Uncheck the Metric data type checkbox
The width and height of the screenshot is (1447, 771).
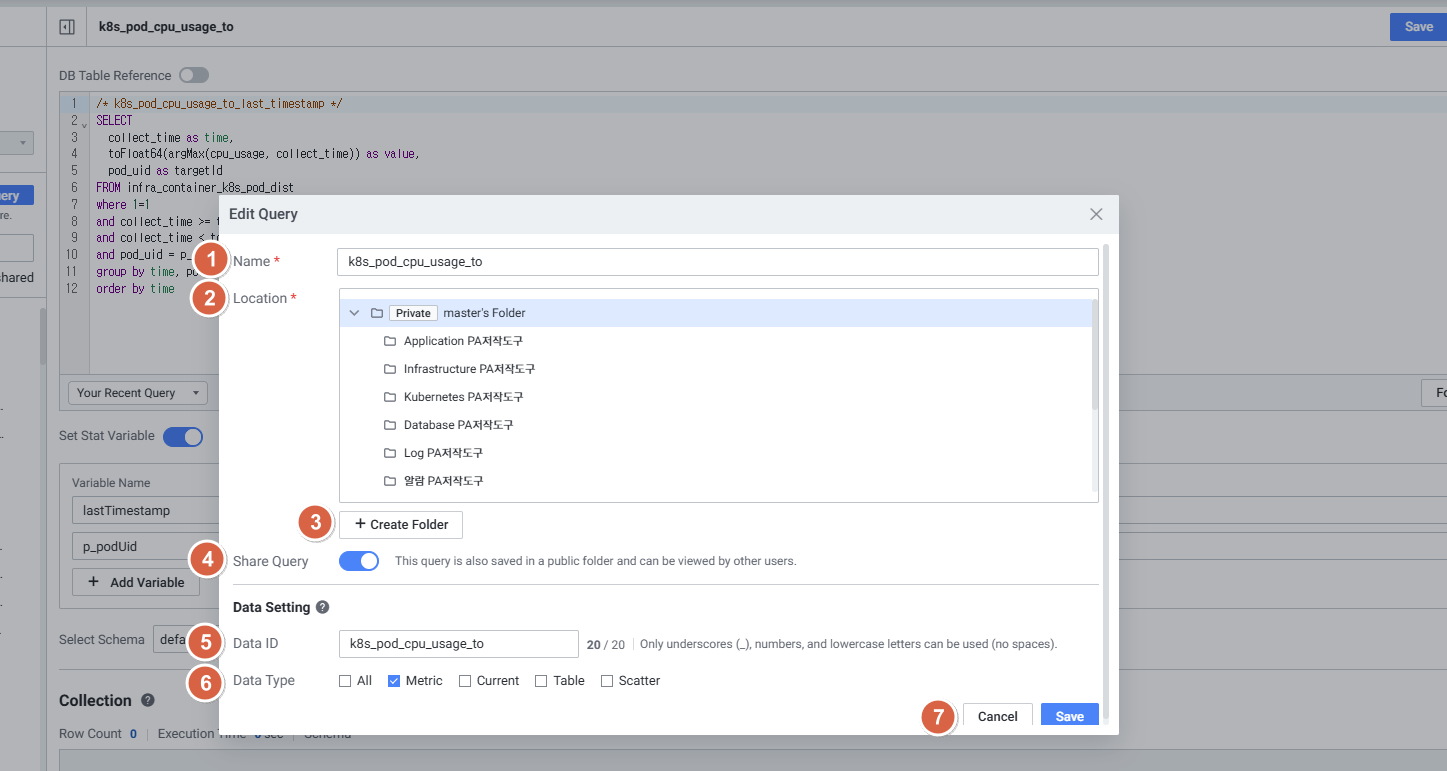coord(394,681)
